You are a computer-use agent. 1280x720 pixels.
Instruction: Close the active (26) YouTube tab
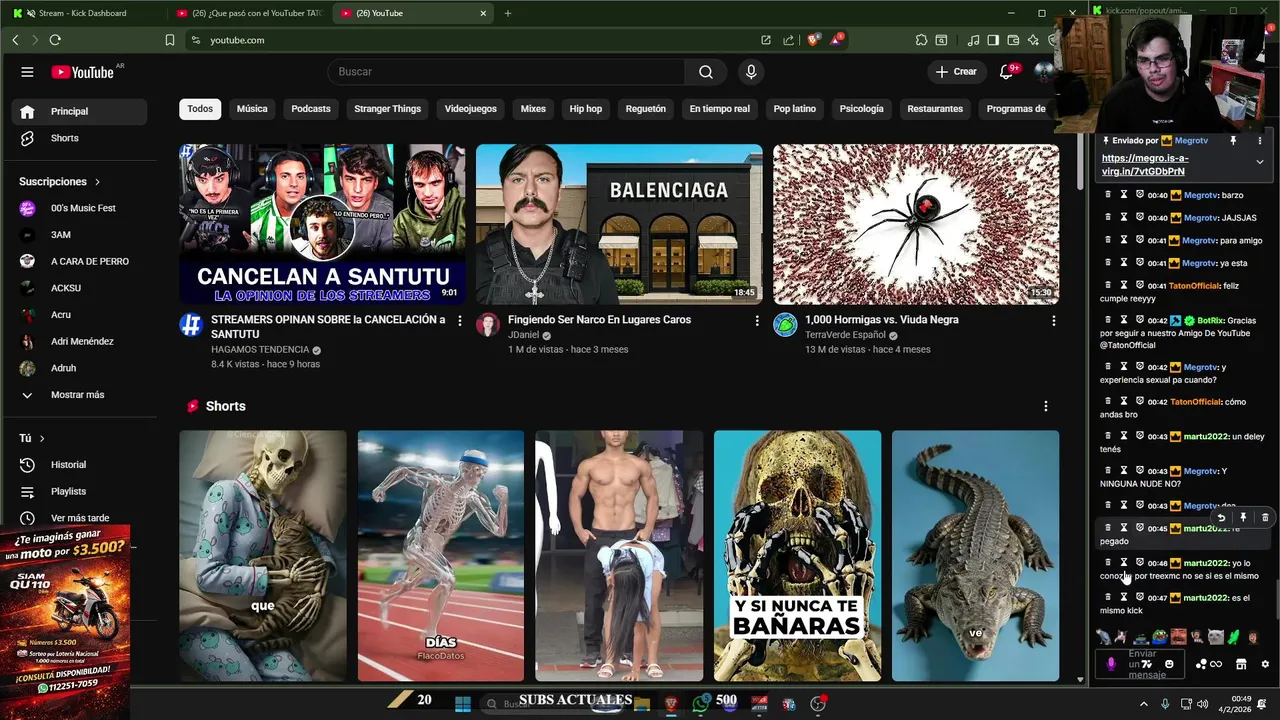coord(484,13)
